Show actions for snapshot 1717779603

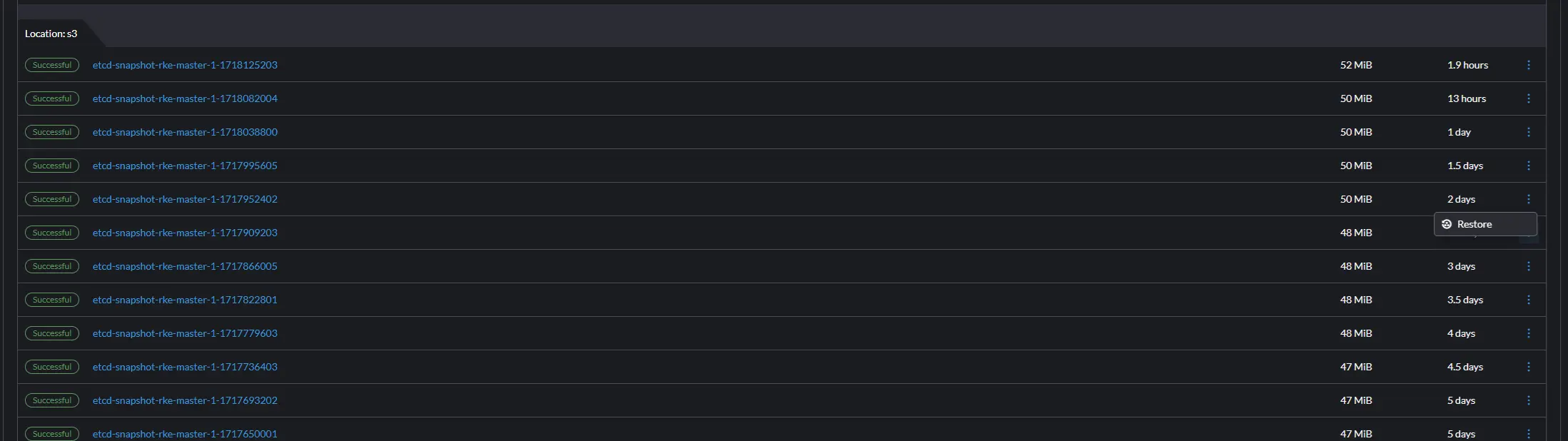point(1528,333)
